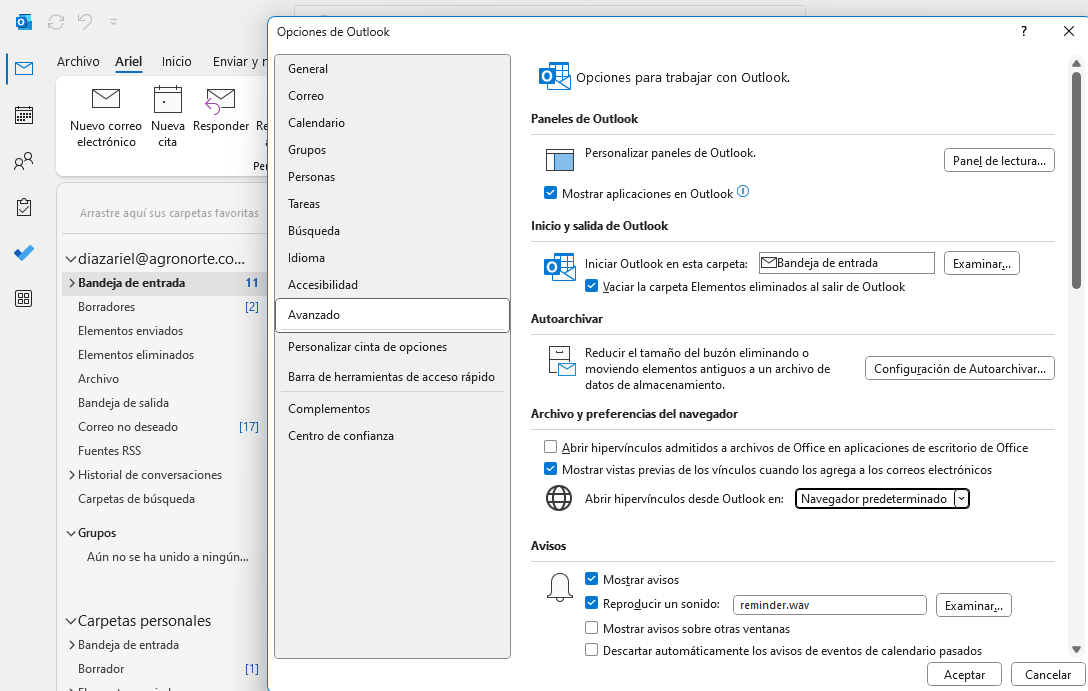Click the Undo arrow in title bar

[85, 22]
